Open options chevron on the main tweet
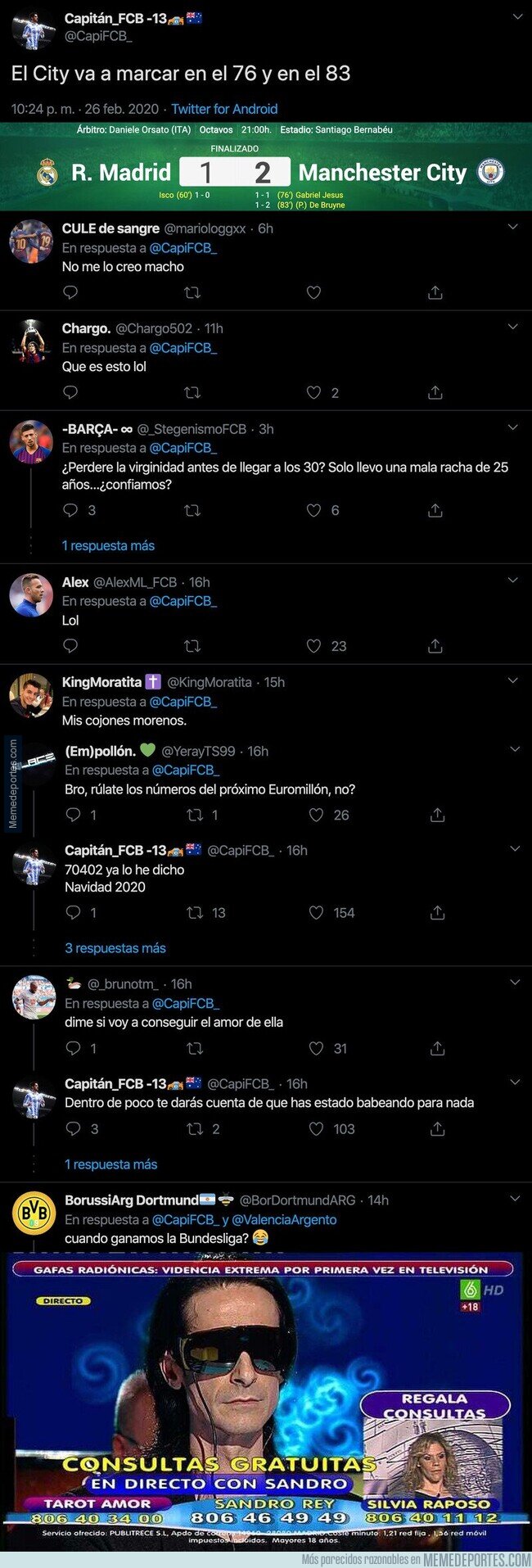Screen dimensions: 532x1568 click(516, 17)
